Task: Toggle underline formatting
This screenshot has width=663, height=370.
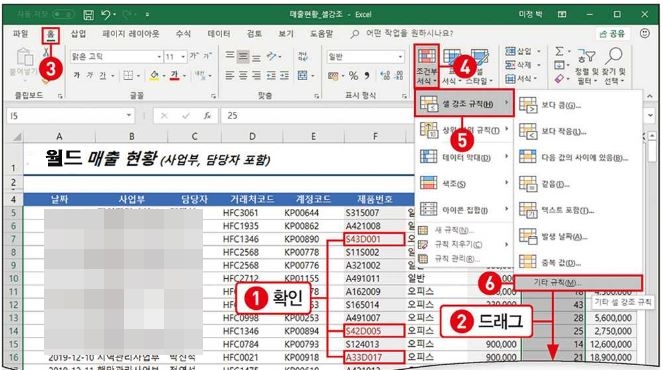Action: click(x=102, y=76)
